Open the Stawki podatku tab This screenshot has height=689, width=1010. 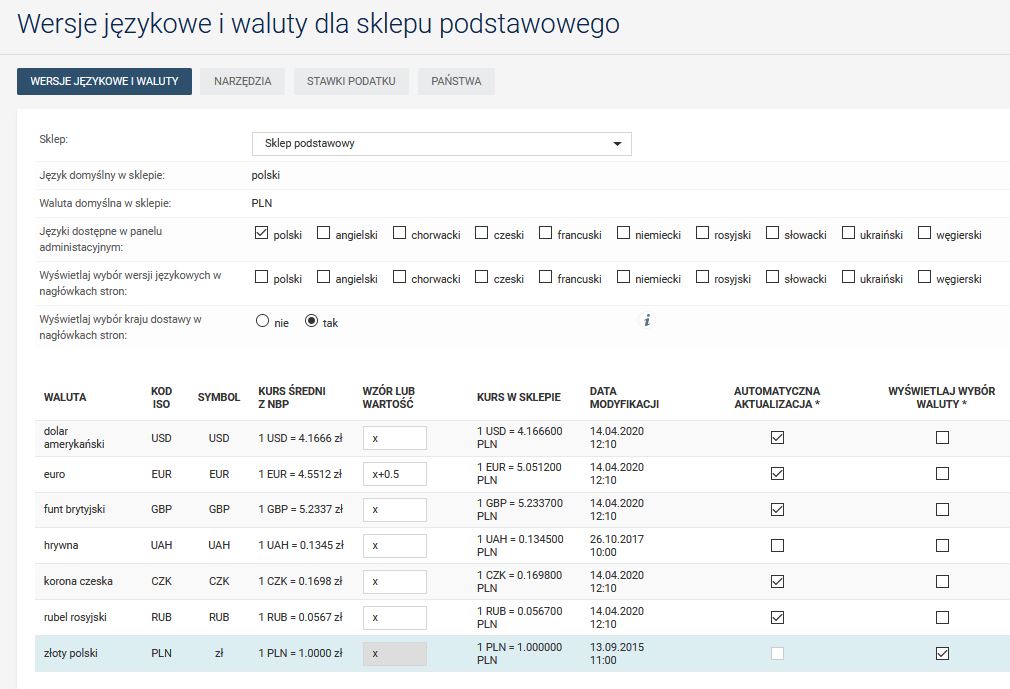click(x=351, y=81)
